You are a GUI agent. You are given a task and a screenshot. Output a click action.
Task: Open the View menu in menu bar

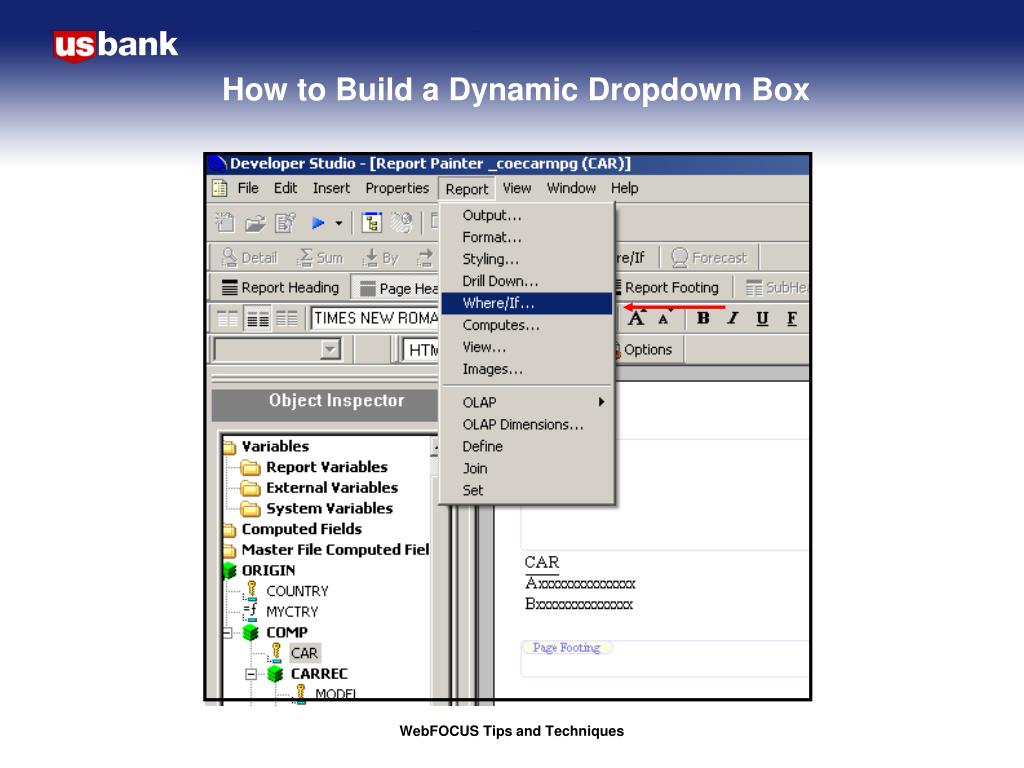[x=517, y=188]
